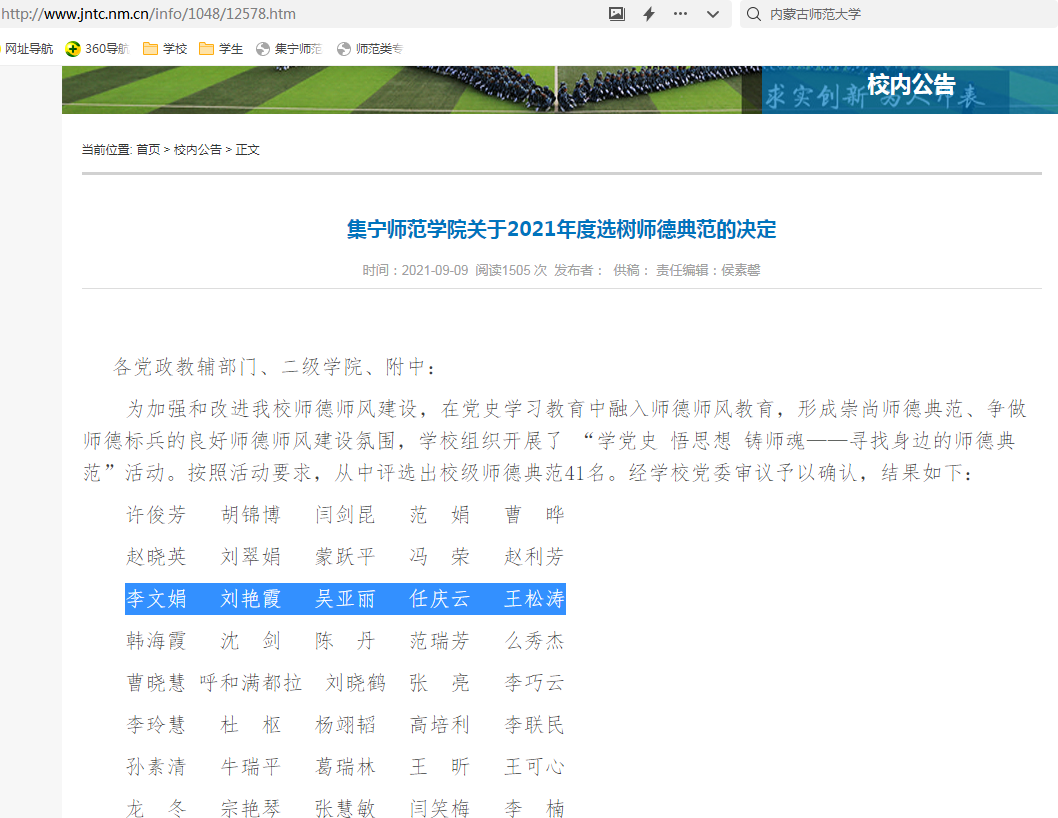
Task: Click the highlighted name 李文娟
Action: pos(156,599)
